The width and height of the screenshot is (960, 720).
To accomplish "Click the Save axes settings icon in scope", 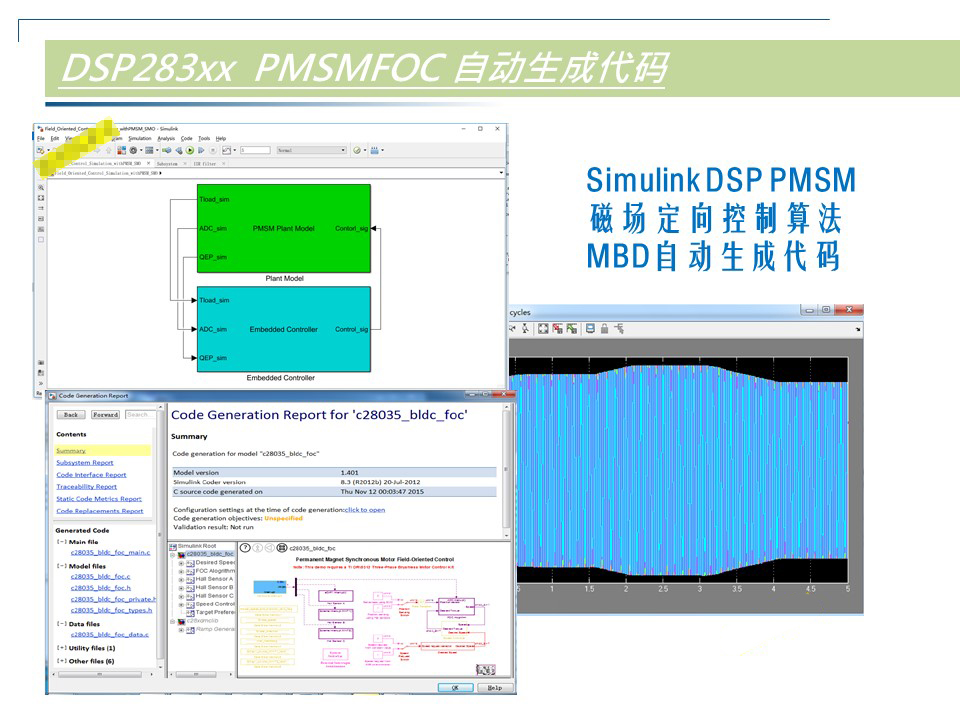I will click(557, 329).
